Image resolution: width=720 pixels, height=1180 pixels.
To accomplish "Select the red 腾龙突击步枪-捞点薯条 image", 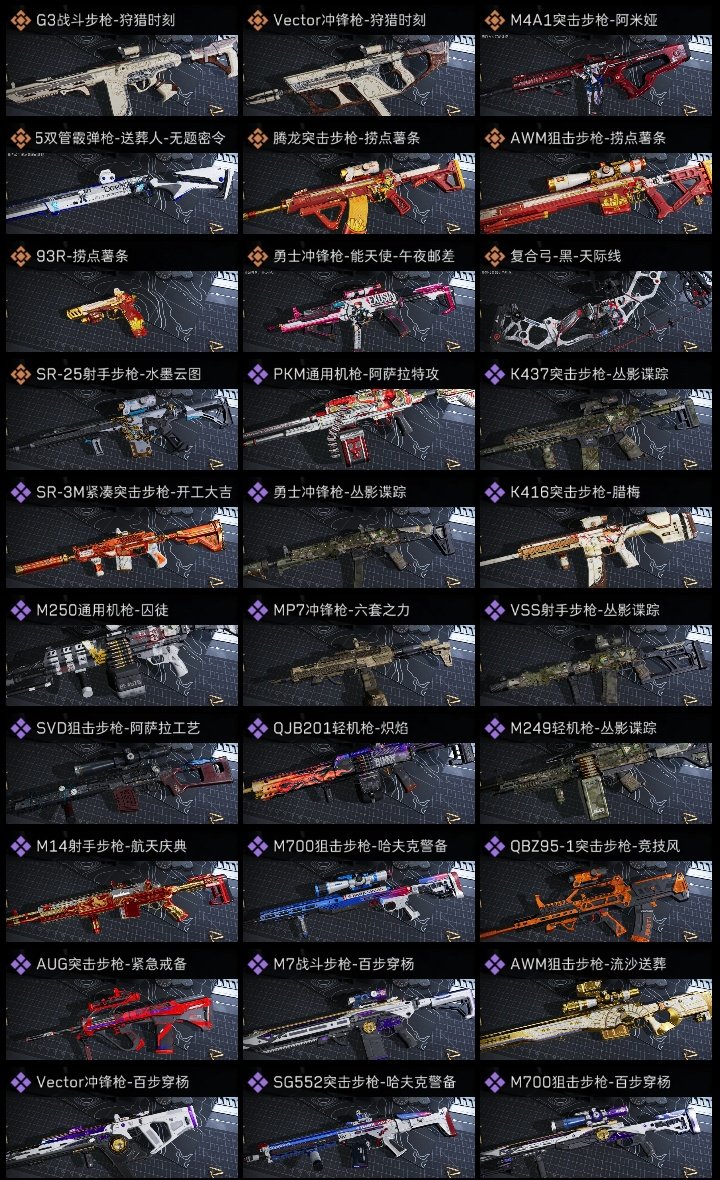I will coord(359,193).
